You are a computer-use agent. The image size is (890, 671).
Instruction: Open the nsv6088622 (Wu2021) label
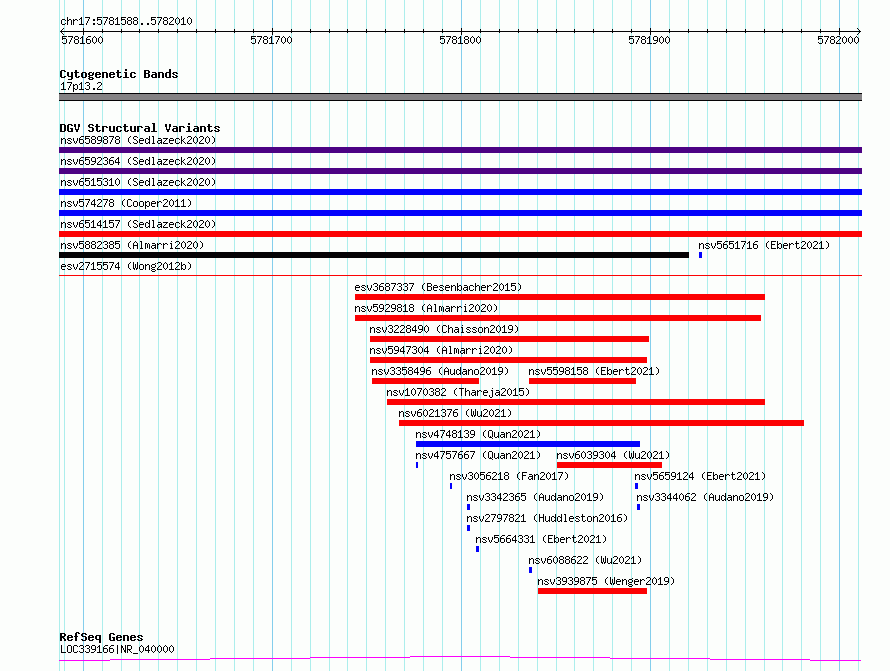(585, 560)
